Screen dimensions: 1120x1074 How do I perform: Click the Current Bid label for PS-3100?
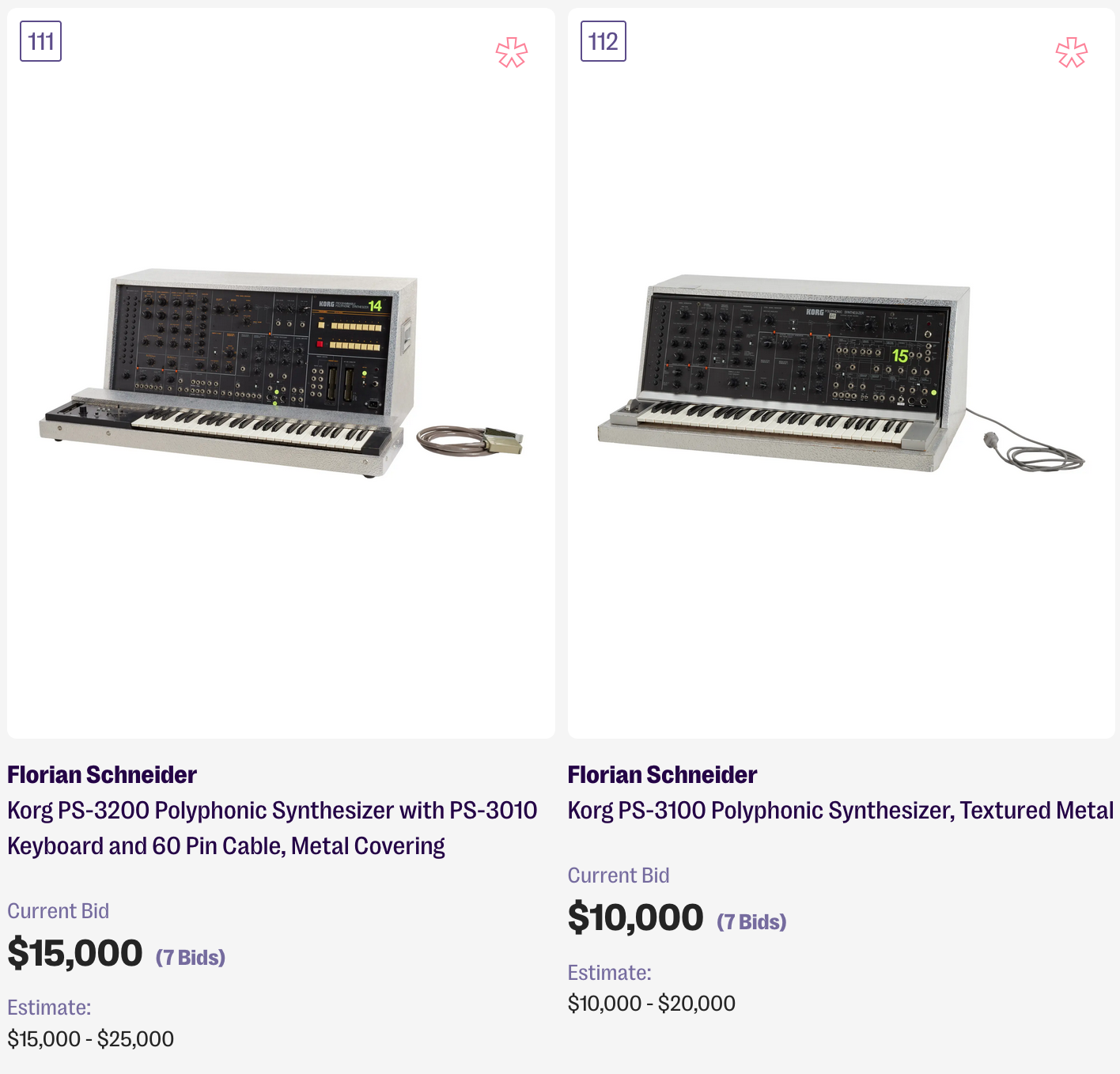coord(618,875)
